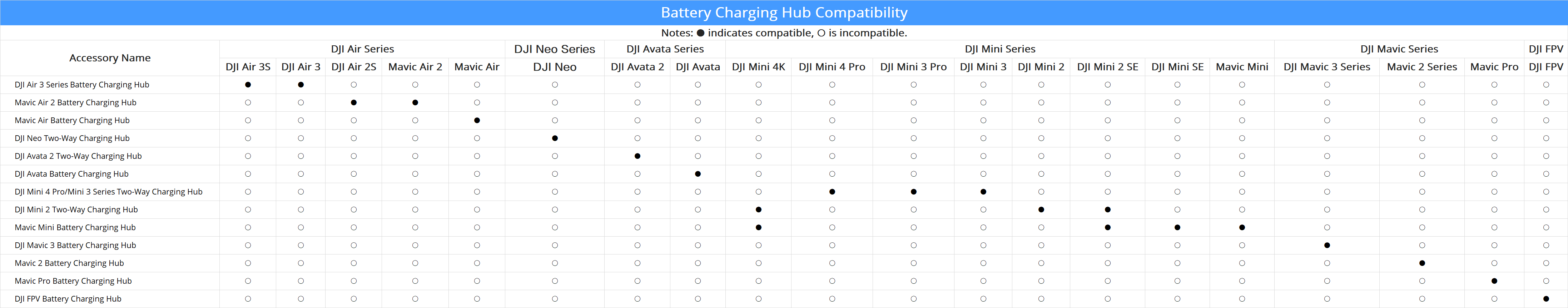The image size is (1568, 308).
Task: Click the filled dot for DJI Mini 4K in the Mini 2 Two-Way hub row
Action: click(x=758, y=209)
